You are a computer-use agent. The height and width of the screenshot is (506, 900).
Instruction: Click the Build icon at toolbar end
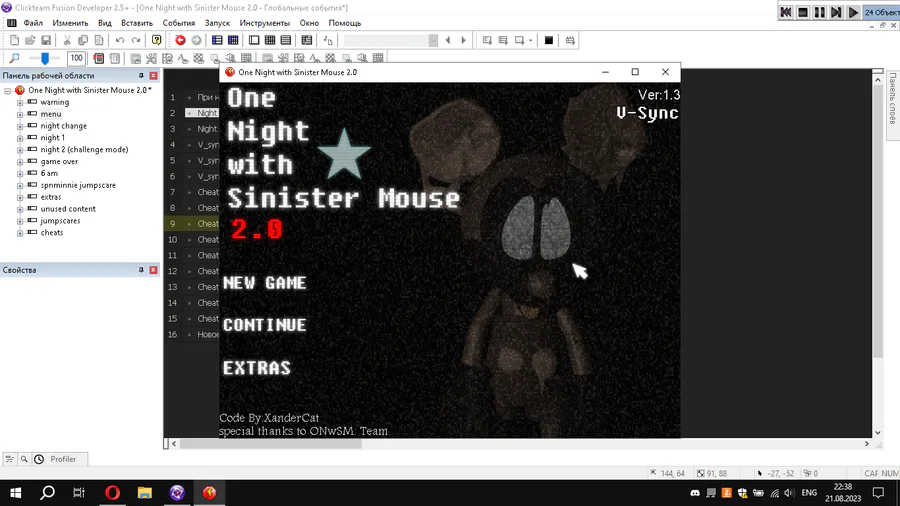570,40
